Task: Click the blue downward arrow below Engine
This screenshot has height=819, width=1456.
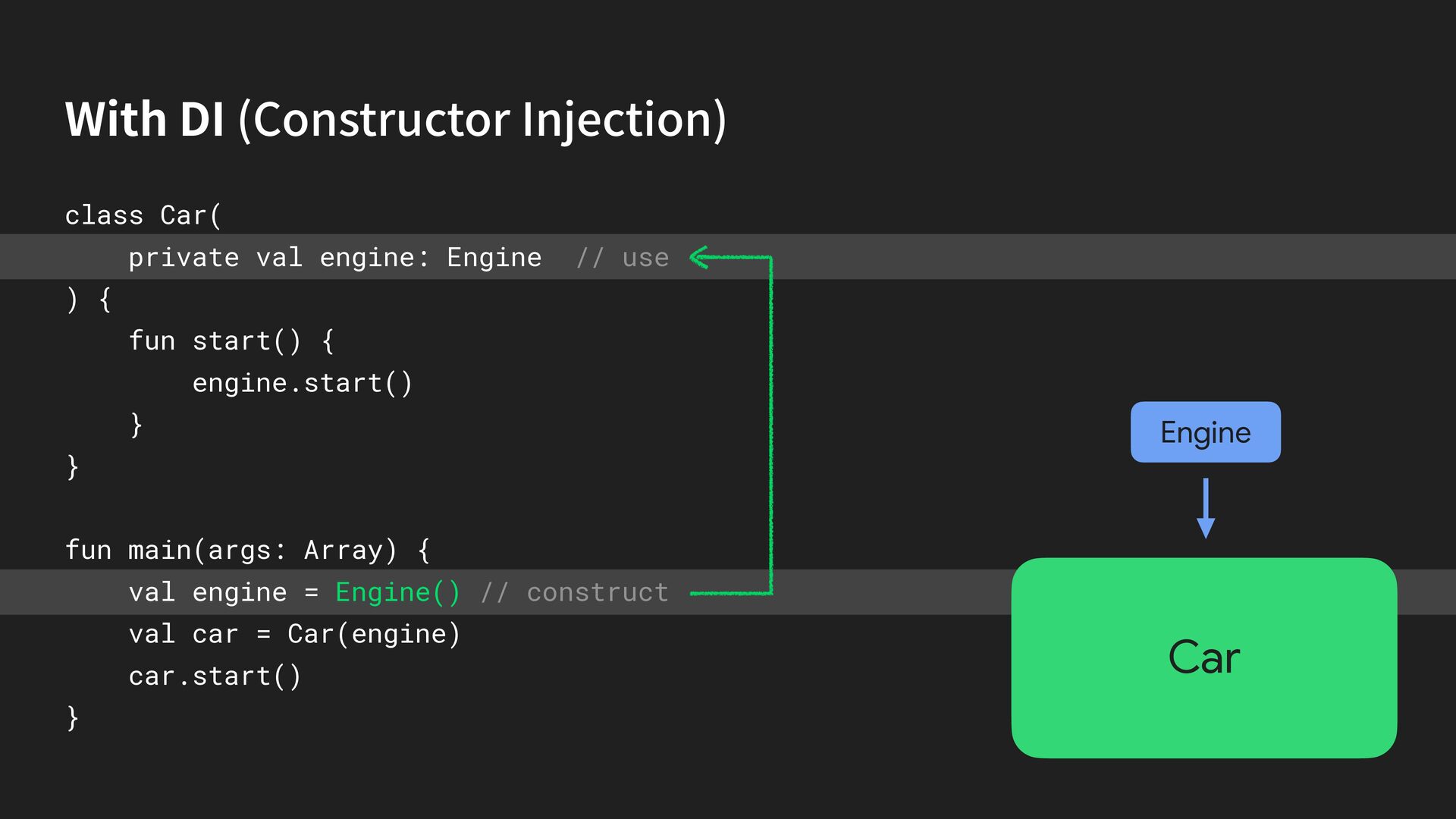Action: (1206, 508)
